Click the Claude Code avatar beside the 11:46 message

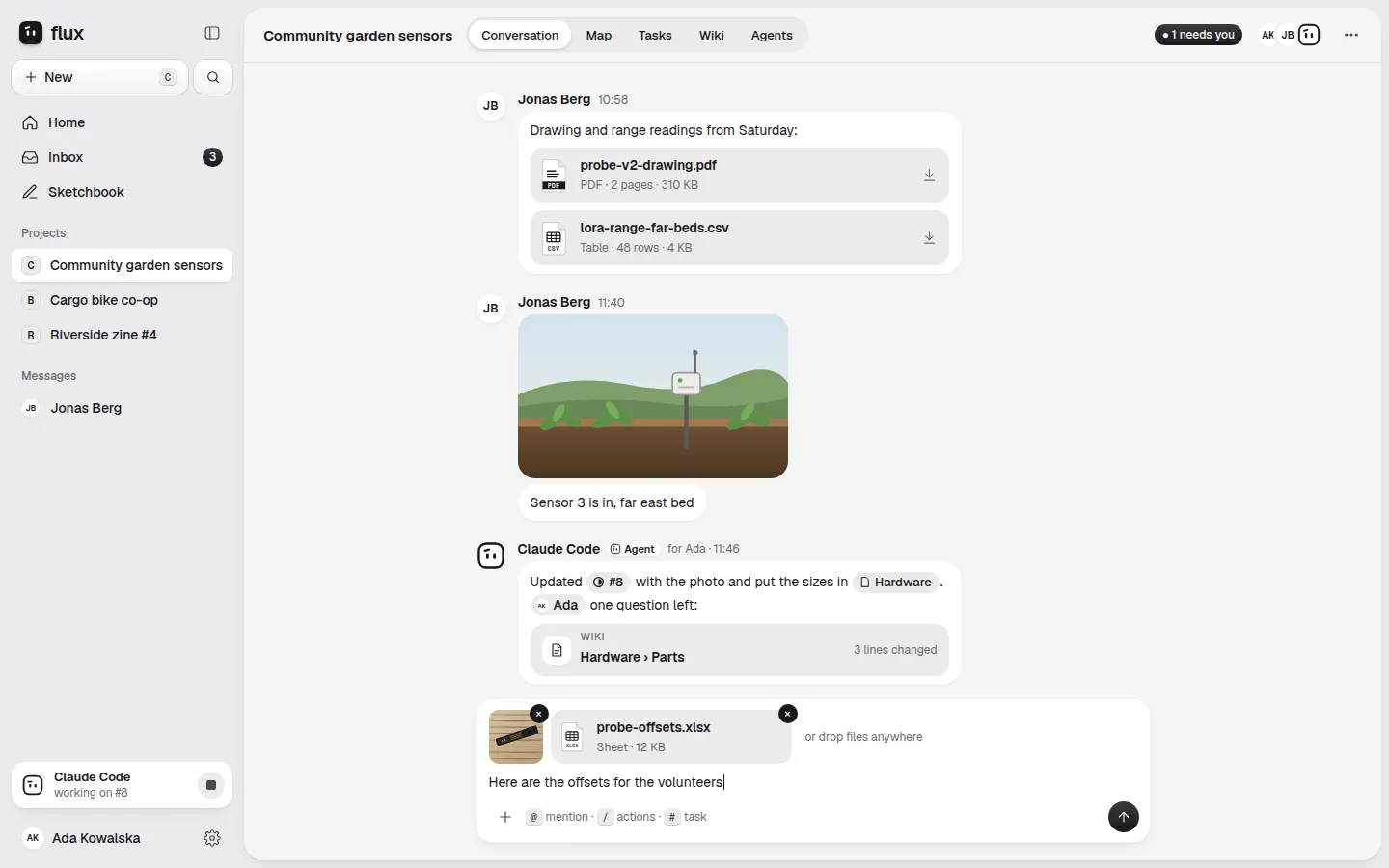(x=491, y=556)
